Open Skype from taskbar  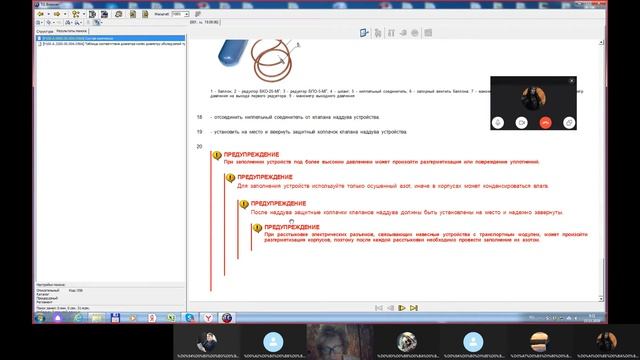190,318
